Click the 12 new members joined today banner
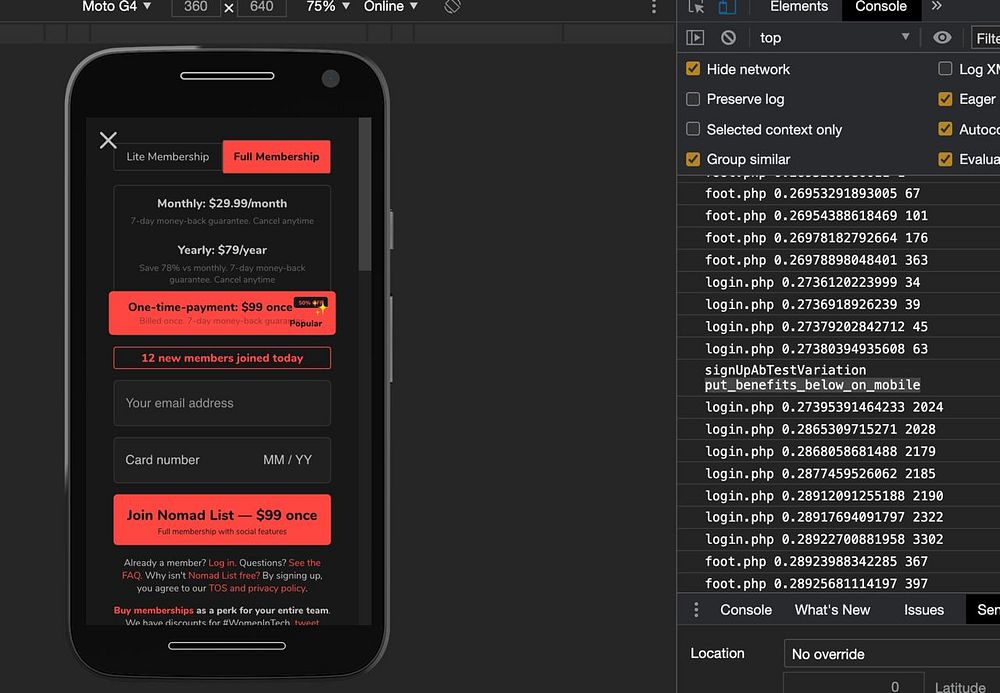 click(x=222, y=358)
